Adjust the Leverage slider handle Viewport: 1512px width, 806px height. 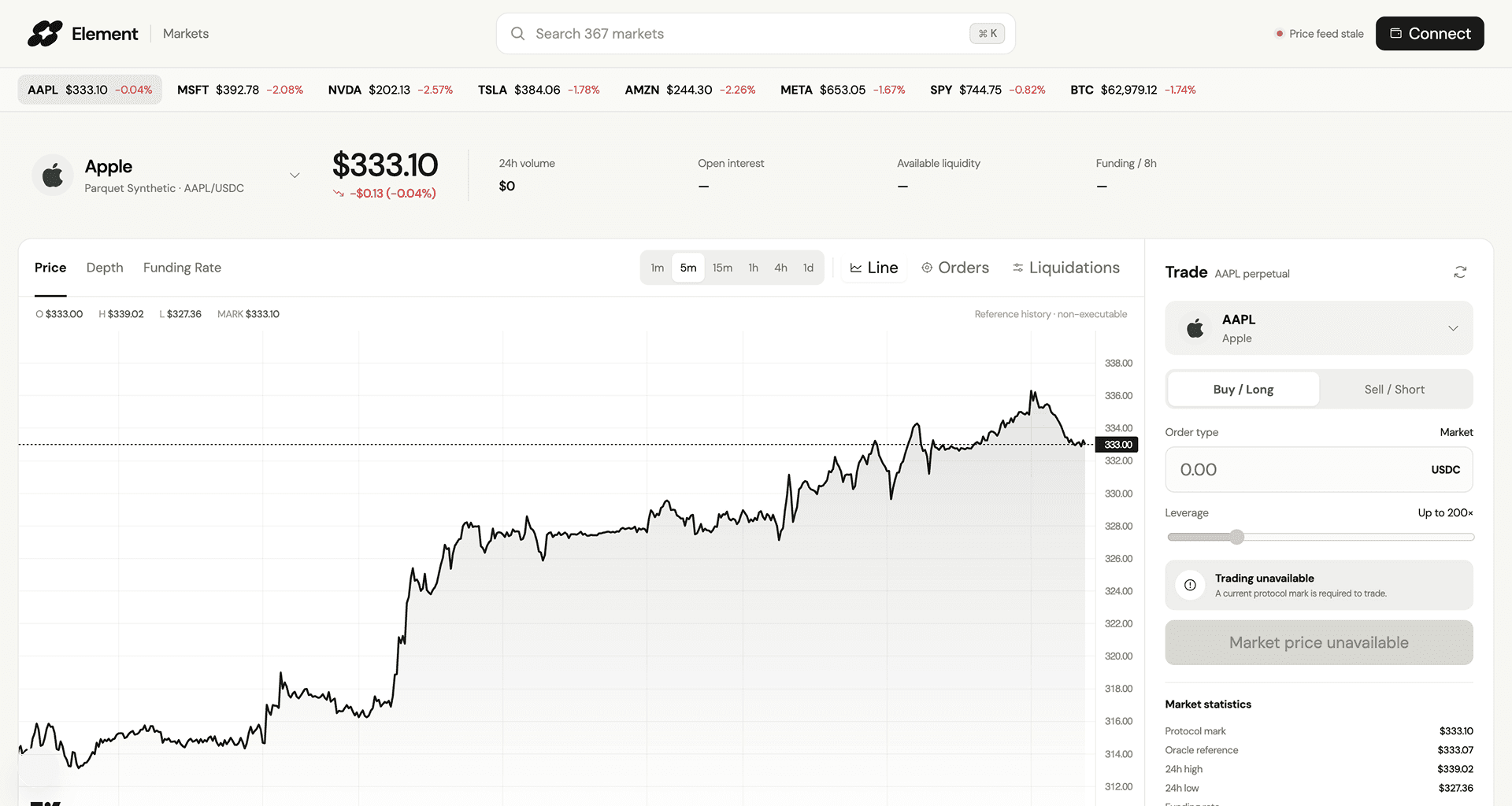point(1237,538)
